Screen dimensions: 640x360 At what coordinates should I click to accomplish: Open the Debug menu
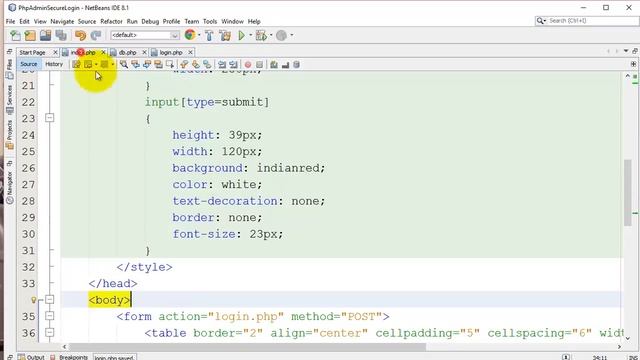point(150,21)
